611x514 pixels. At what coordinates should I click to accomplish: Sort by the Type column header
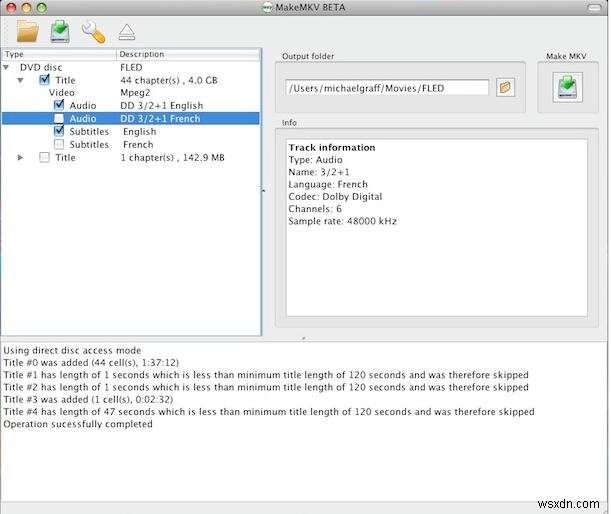tap(59, 54)
